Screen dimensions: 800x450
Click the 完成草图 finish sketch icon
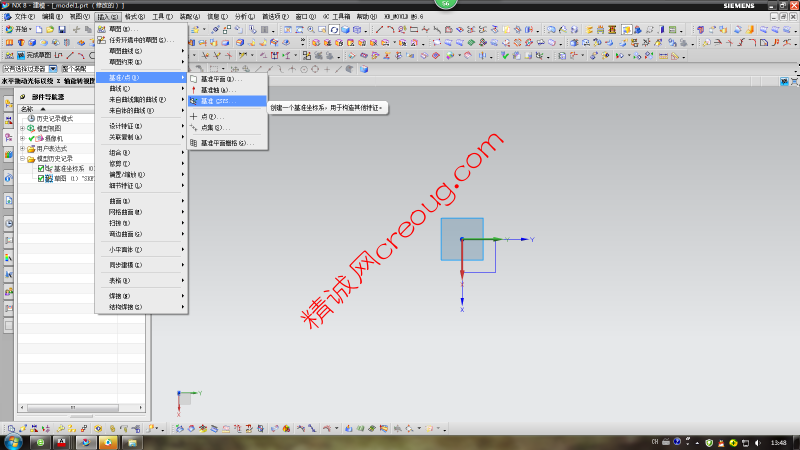coord(21,55)
